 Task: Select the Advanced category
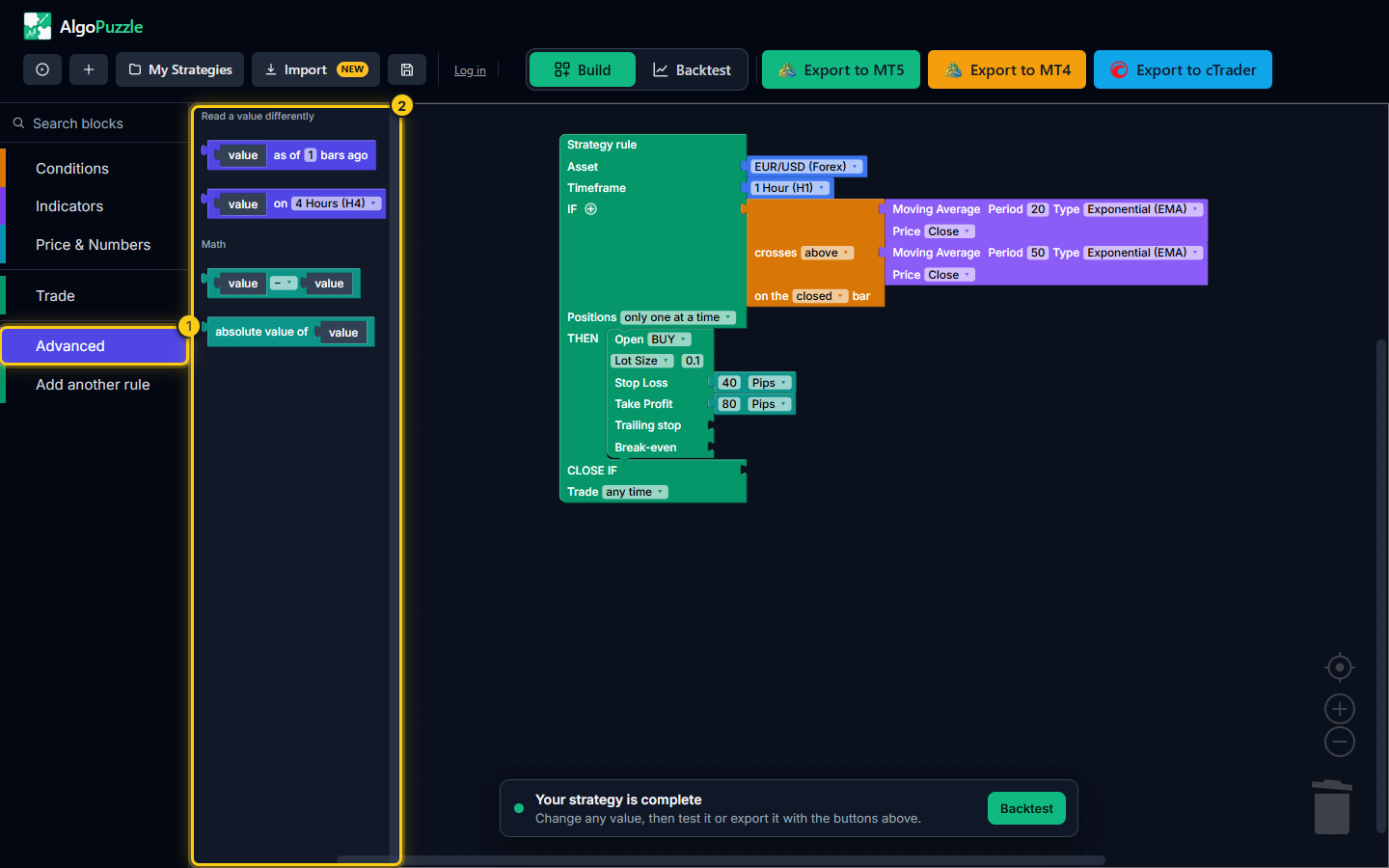click(95, 346)
